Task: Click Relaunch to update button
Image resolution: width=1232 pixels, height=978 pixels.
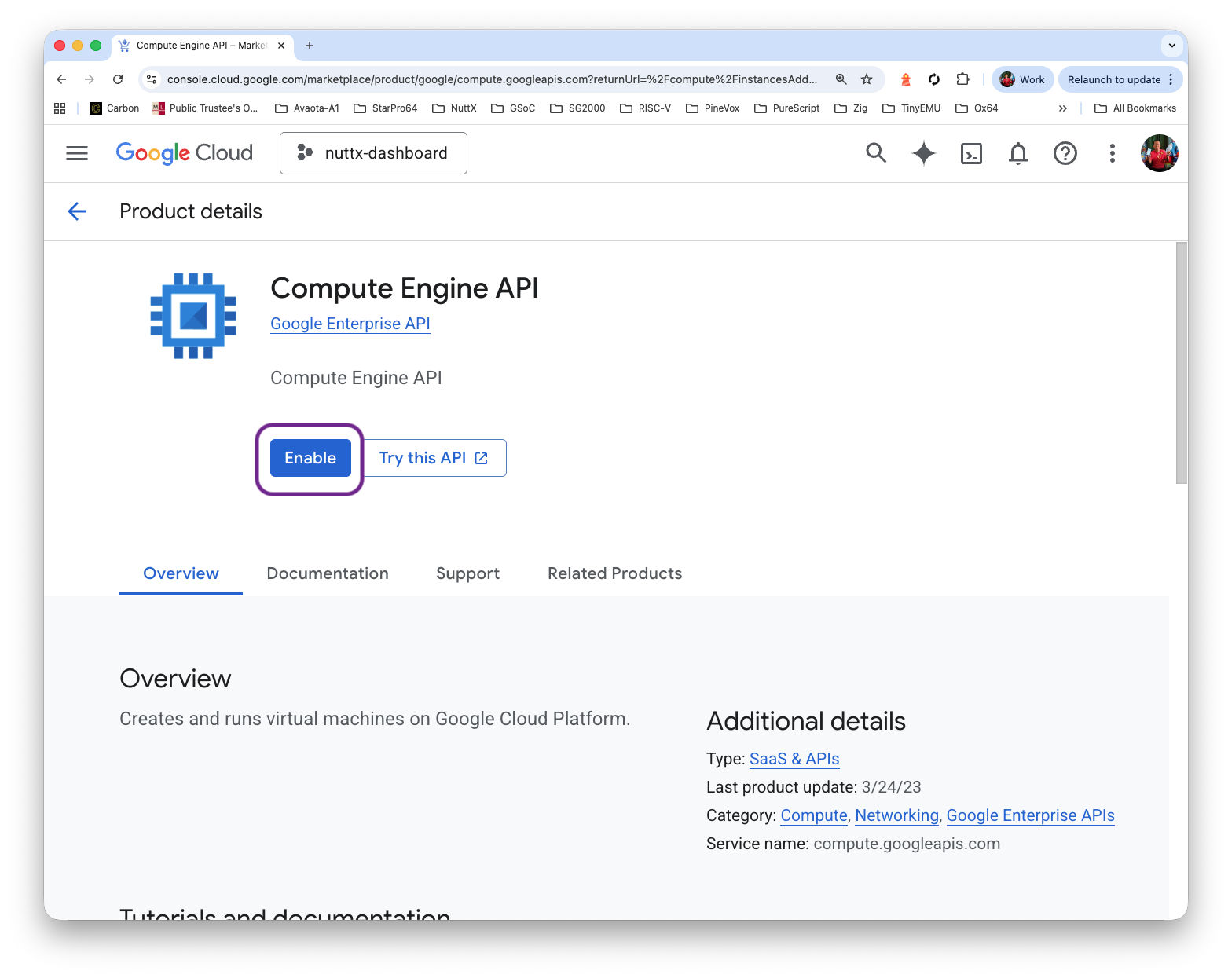Action: [x=1120, y=79]
